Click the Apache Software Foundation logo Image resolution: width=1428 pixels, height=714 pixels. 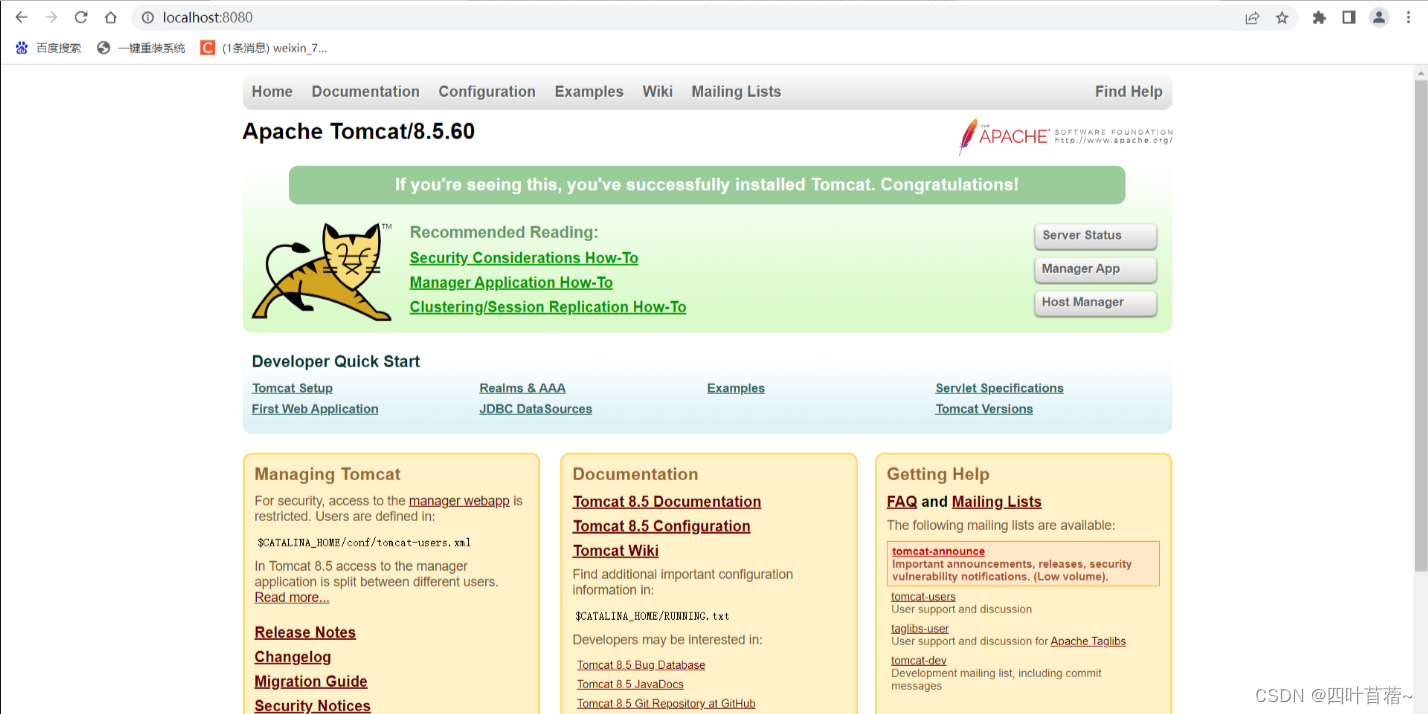tap(1065, 136)
